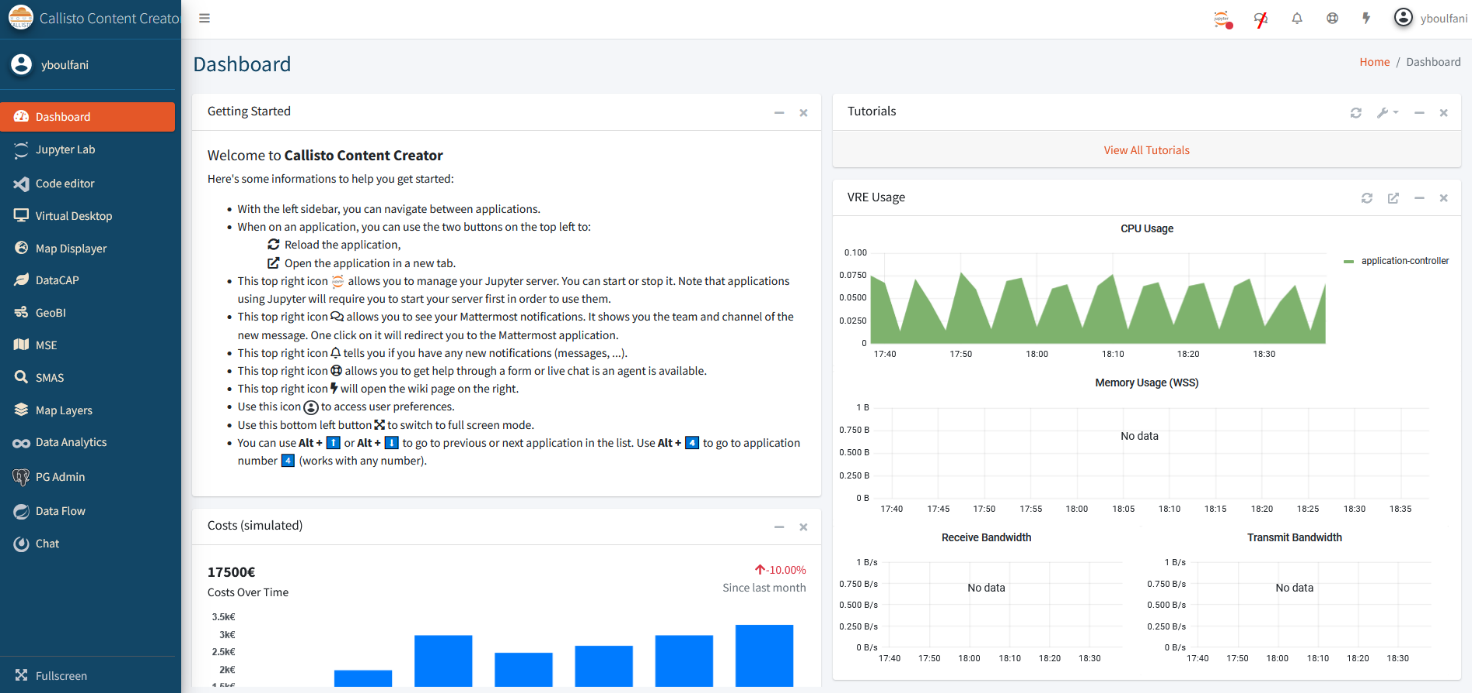Screen dimensions: 1472x693
Task: Collapse the Getting Started panel
Action: point(779,113)
